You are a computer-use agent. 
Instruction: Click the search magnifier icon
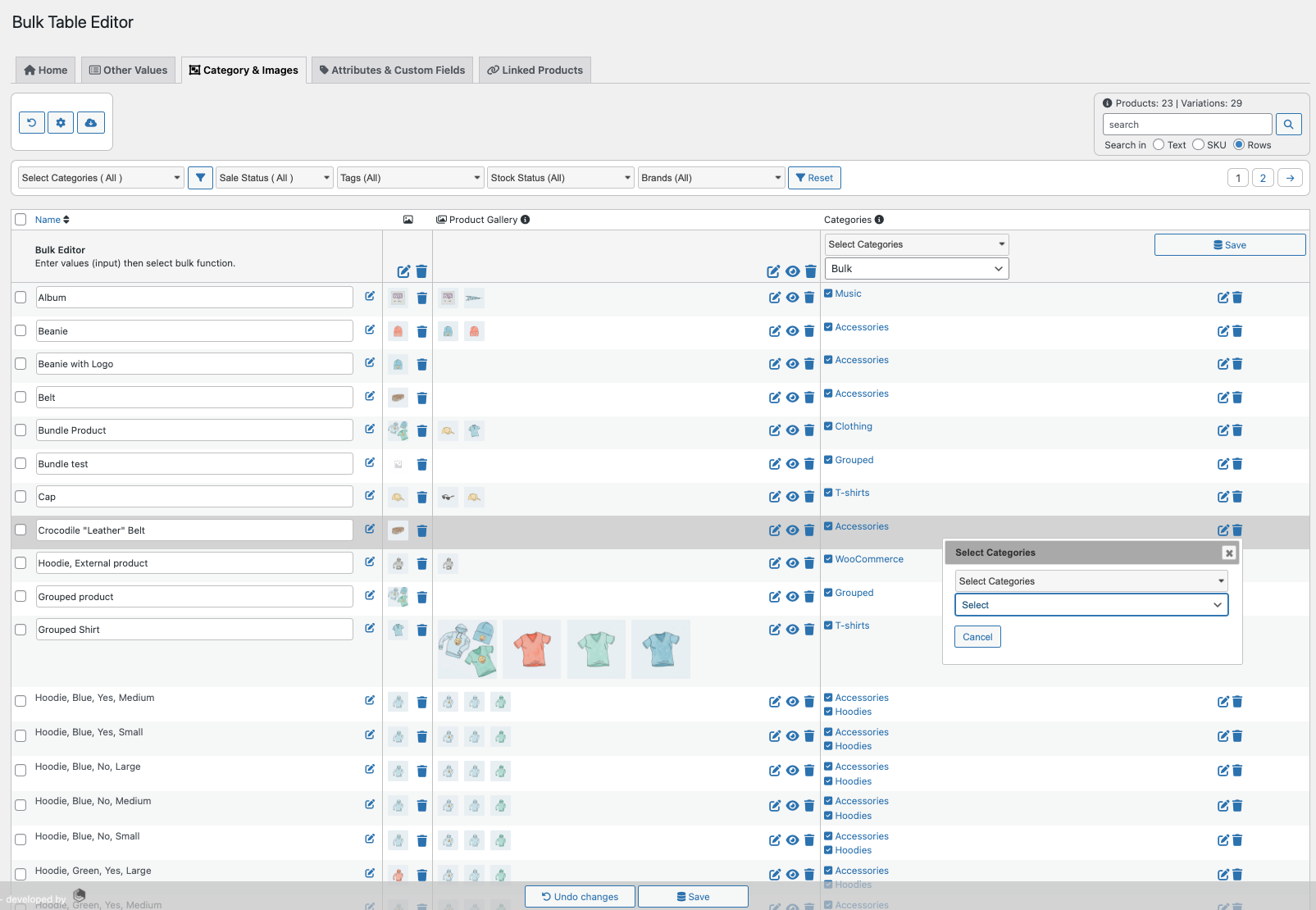pos(1288,124)
